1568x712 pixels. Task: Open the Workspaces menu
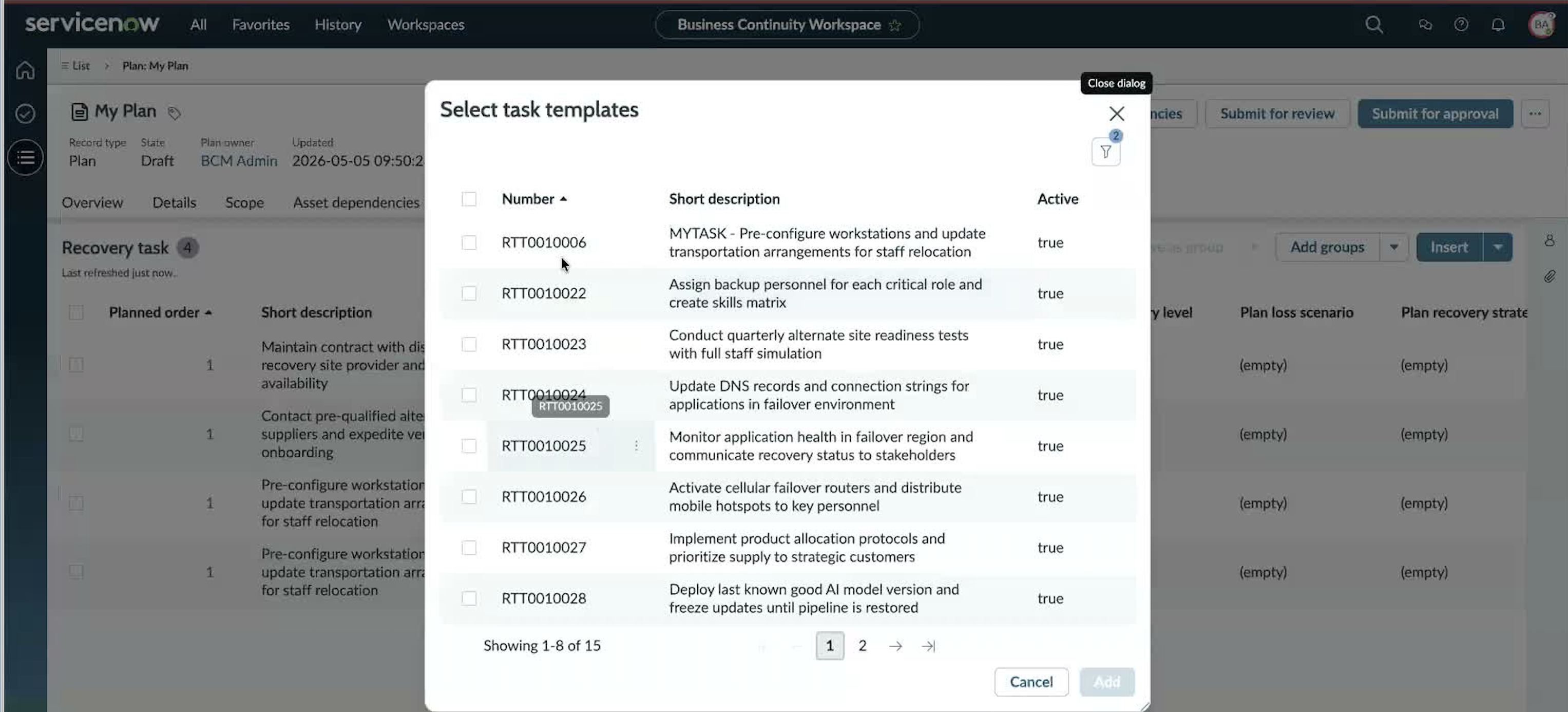click(426, 25)
